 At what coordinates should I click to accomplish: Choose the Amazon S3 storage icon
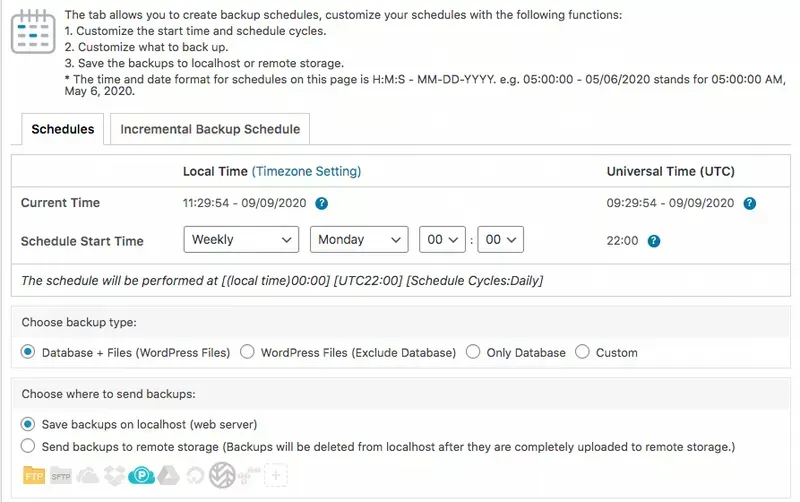(249, 475)
